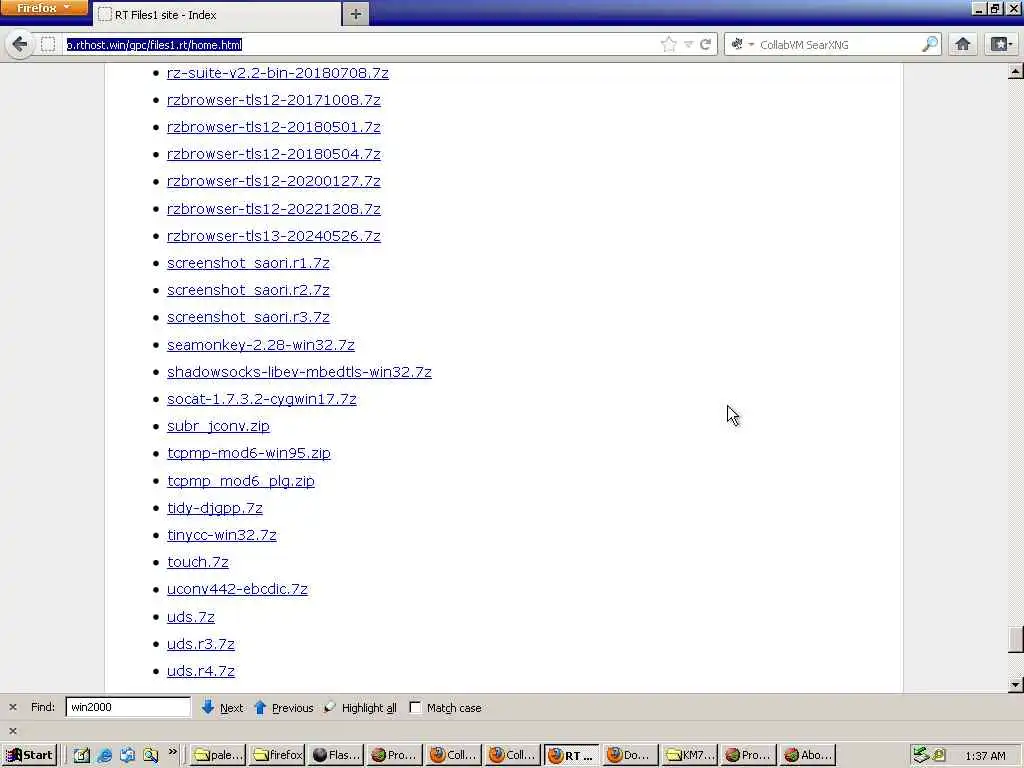1024x768 pixels.
Task: Launch Internet Explorer from quick launch
Action: (104, 755)
